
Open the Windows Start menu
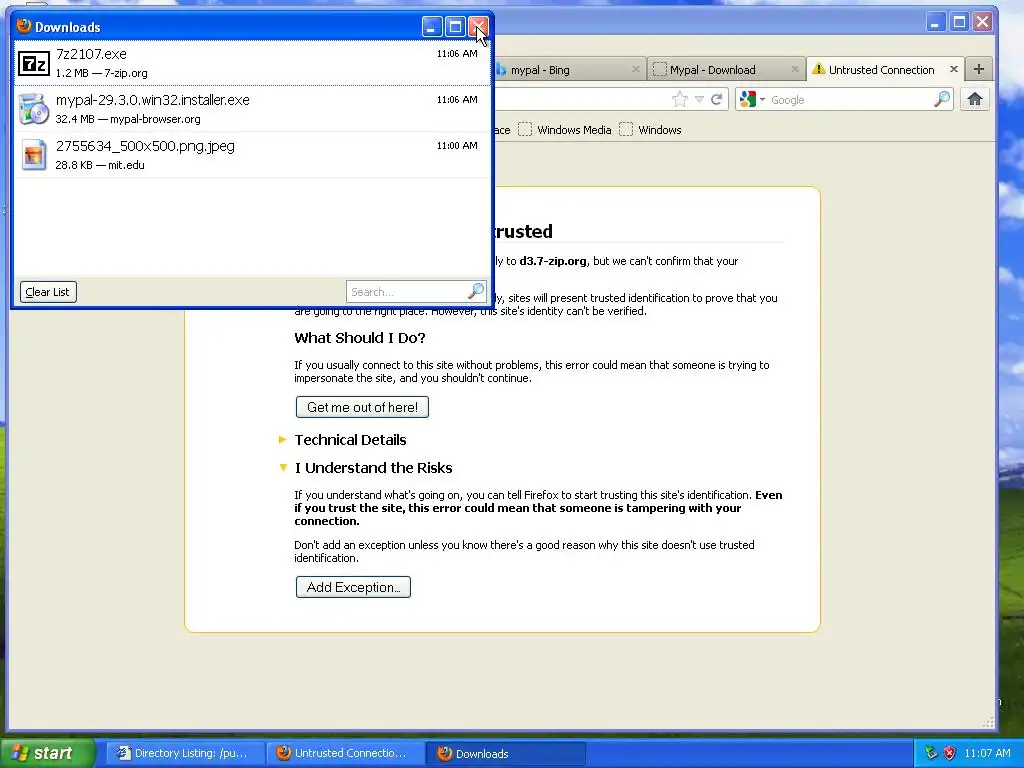click(x=46, y=753)
